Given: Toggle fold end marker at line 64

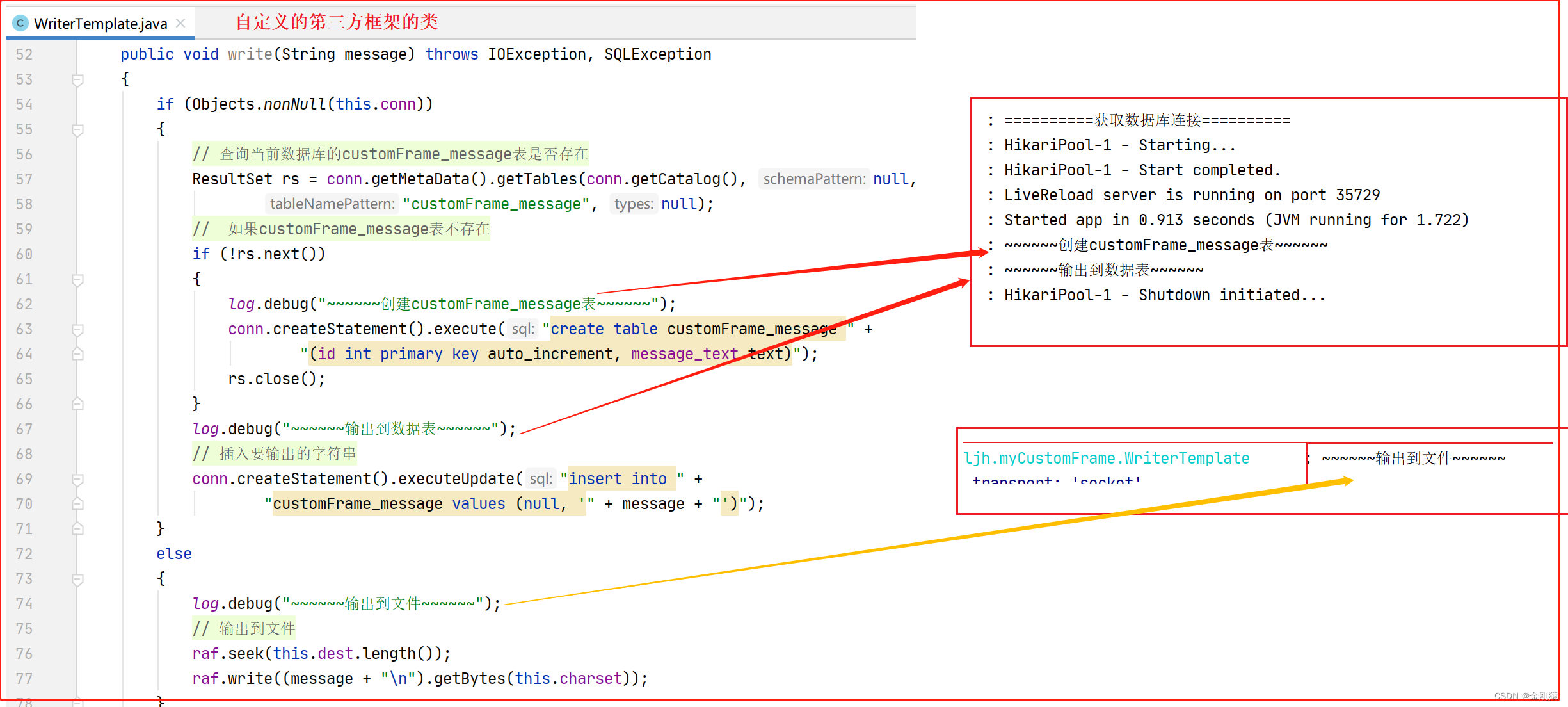Looking at the screenshot, I should [x=77, y=354].
